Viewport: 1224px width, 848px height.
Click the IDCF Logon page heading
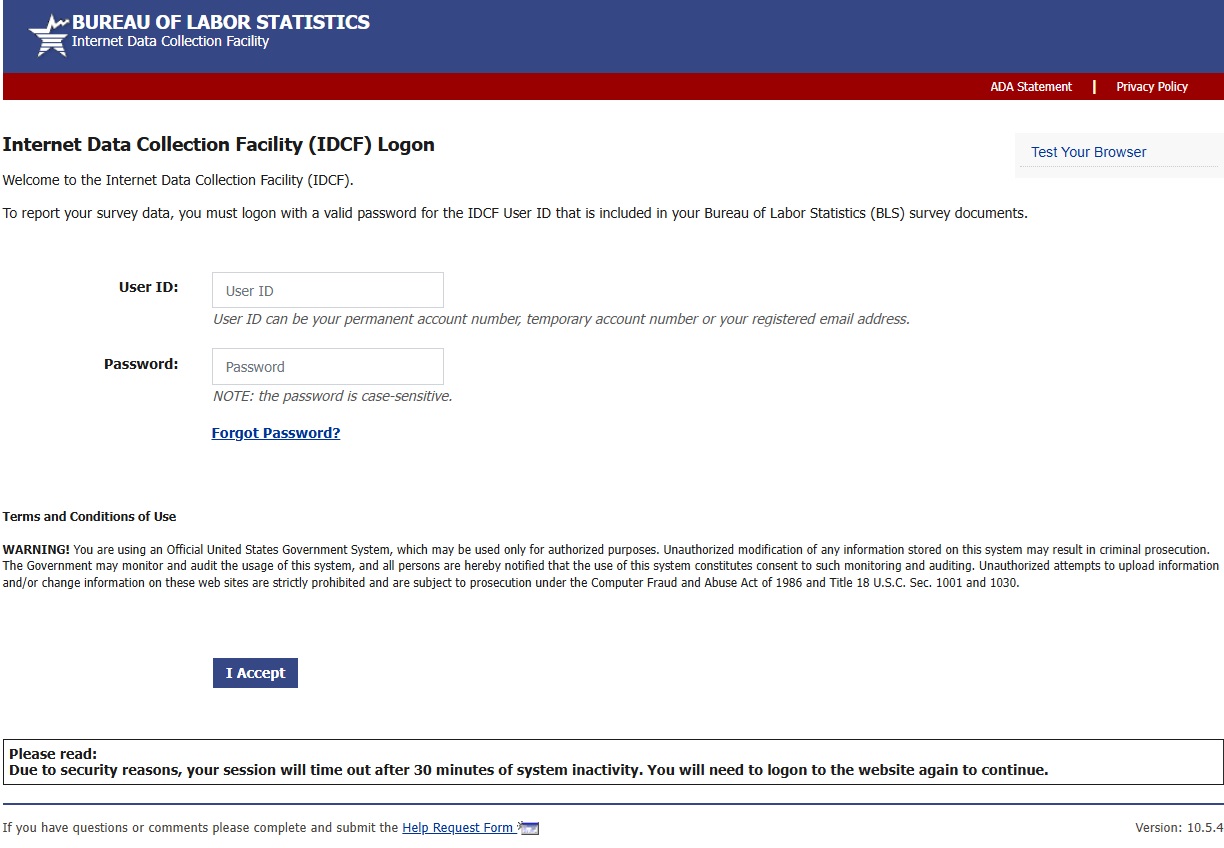[x=219, y=145]
